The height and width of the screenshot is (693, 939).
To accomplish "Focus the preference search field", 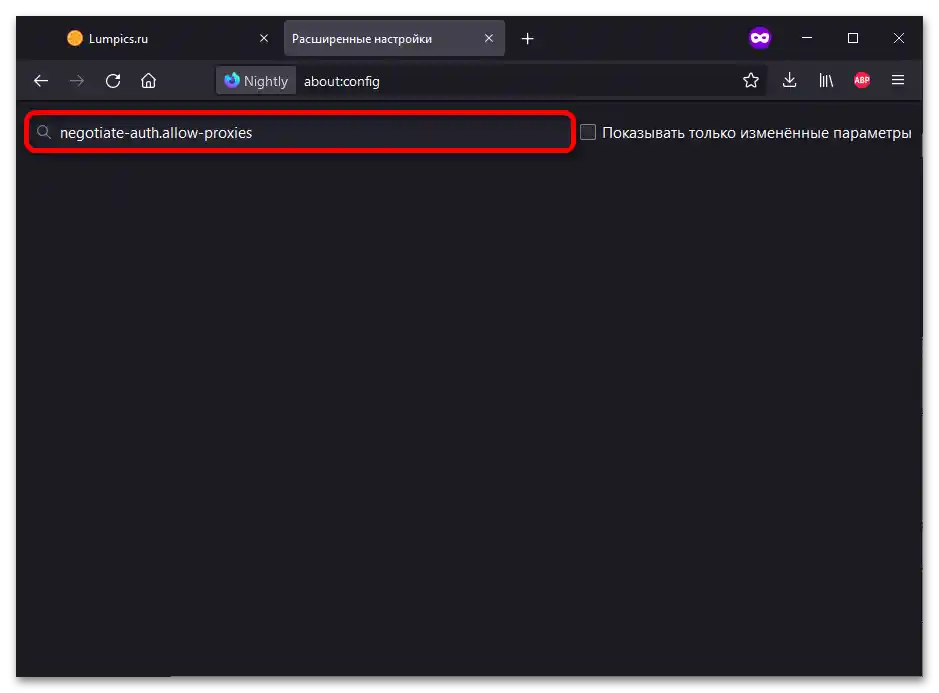I will pos(300,132).
